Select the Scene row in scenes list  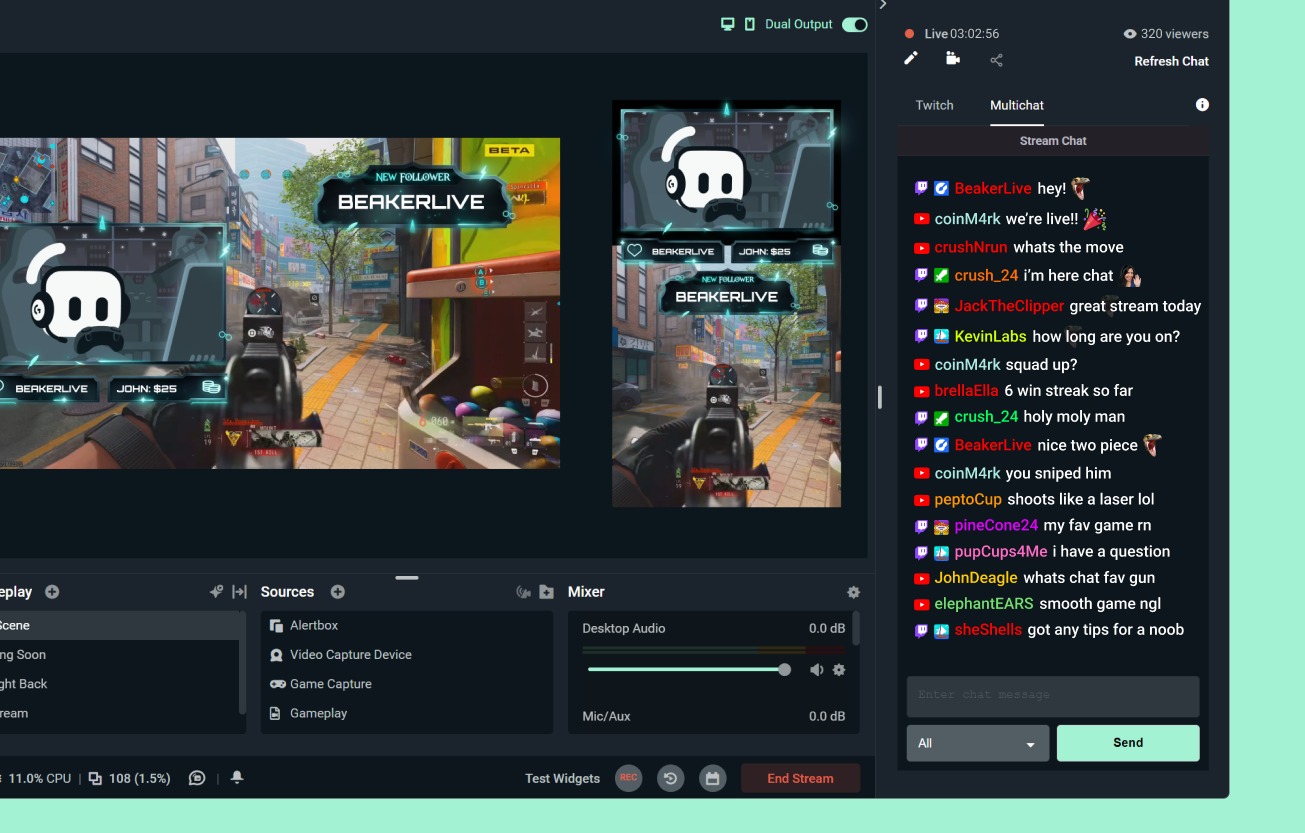coord(120,625)
